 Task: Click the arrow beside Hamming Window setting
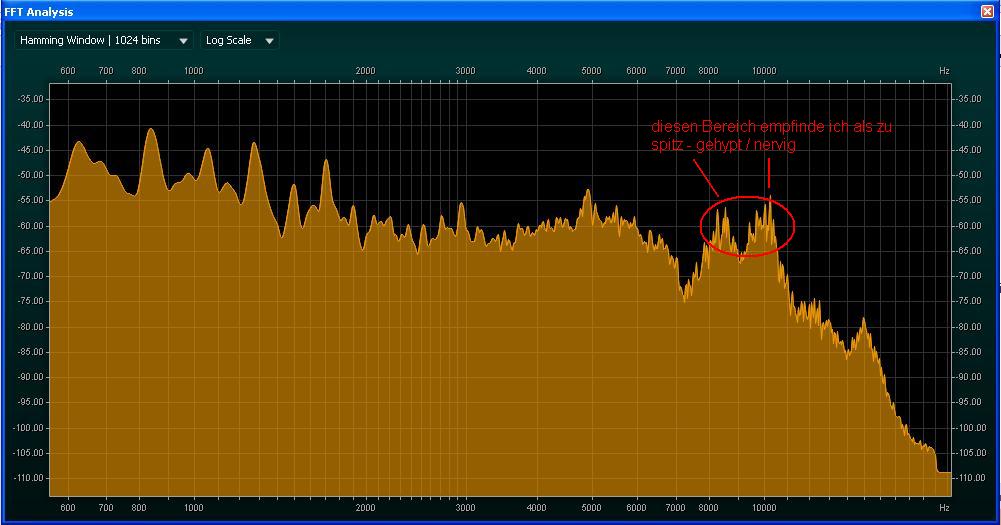(x=183, y=41)
